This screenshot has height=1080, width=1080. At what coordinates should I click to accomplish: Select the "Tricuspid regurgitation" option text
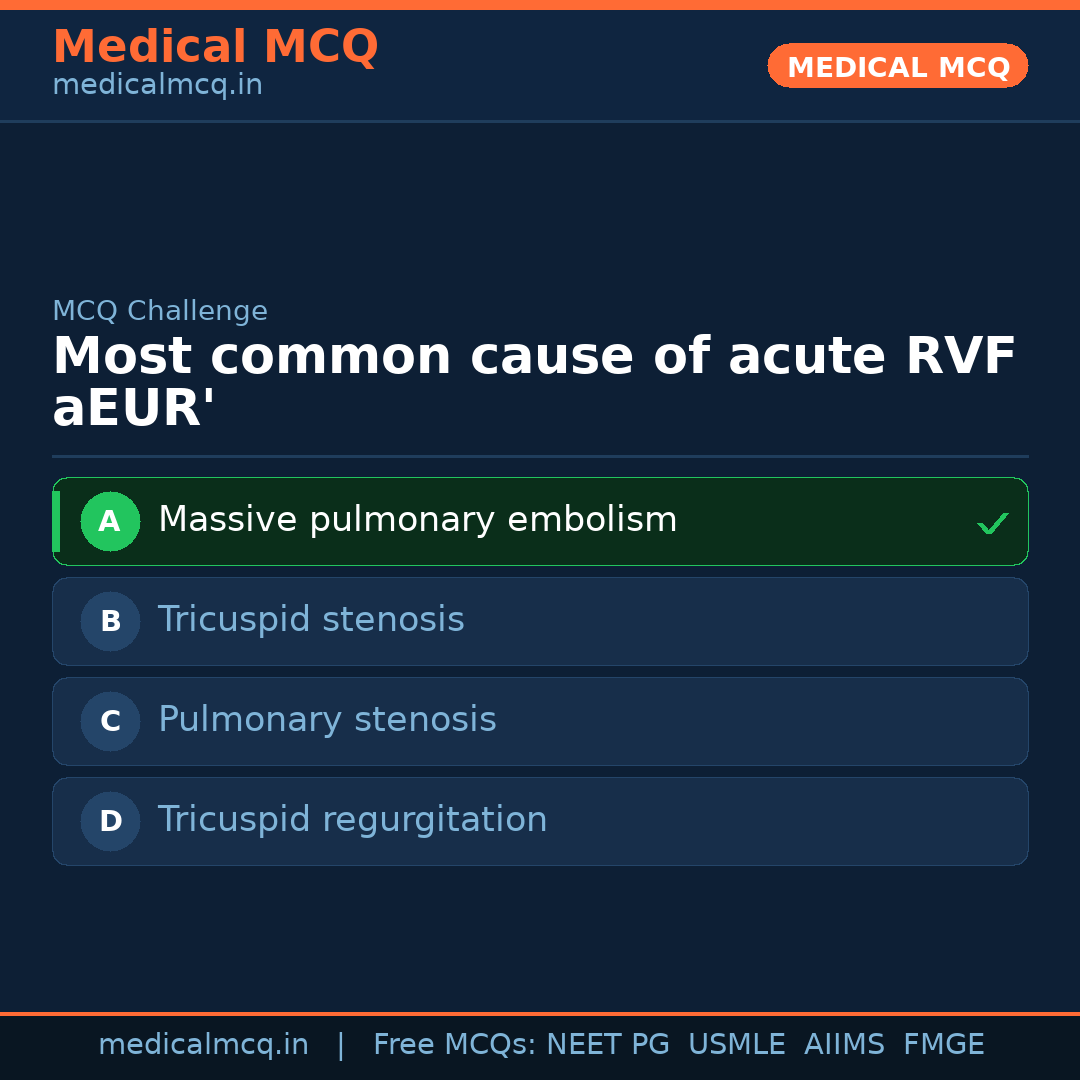352,820
